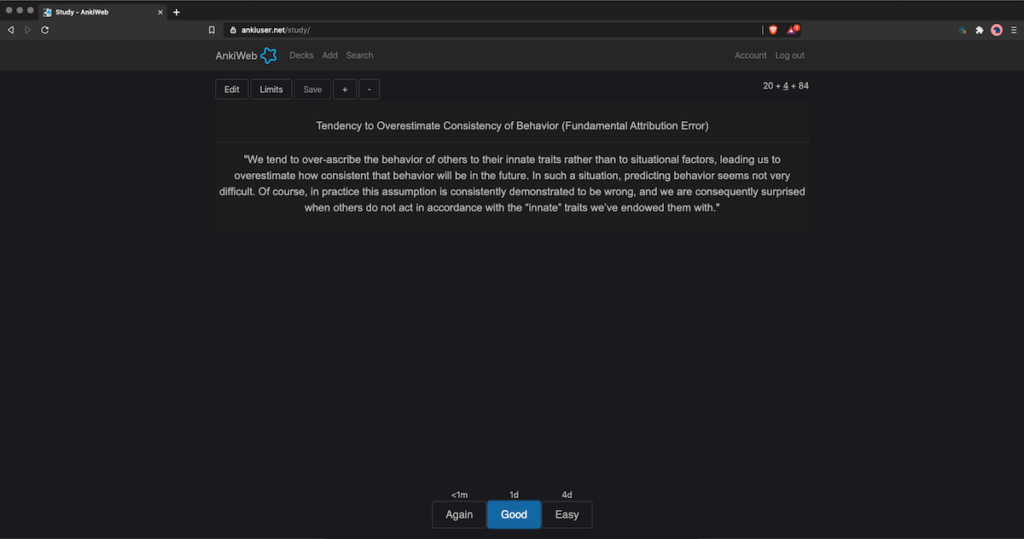The height and width of the screenshot is (539, 1024).
Task: Increase card size with the + button
Action: click(345, 90)
